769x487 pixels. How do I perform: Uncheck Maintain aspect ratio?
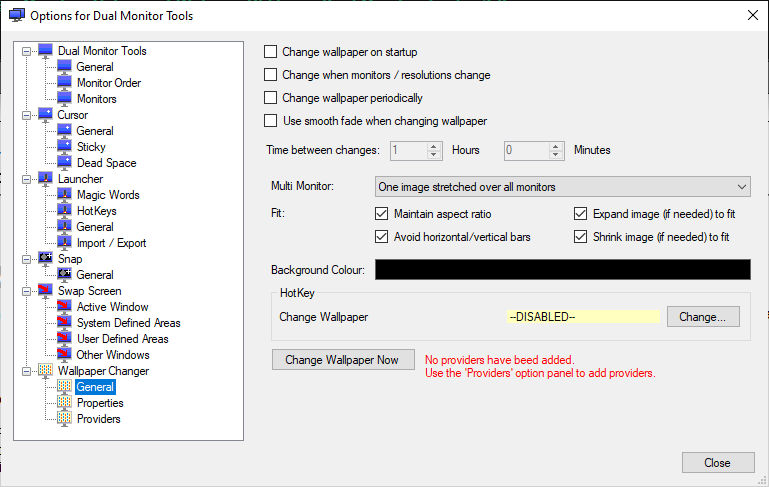tap(381, 213)
